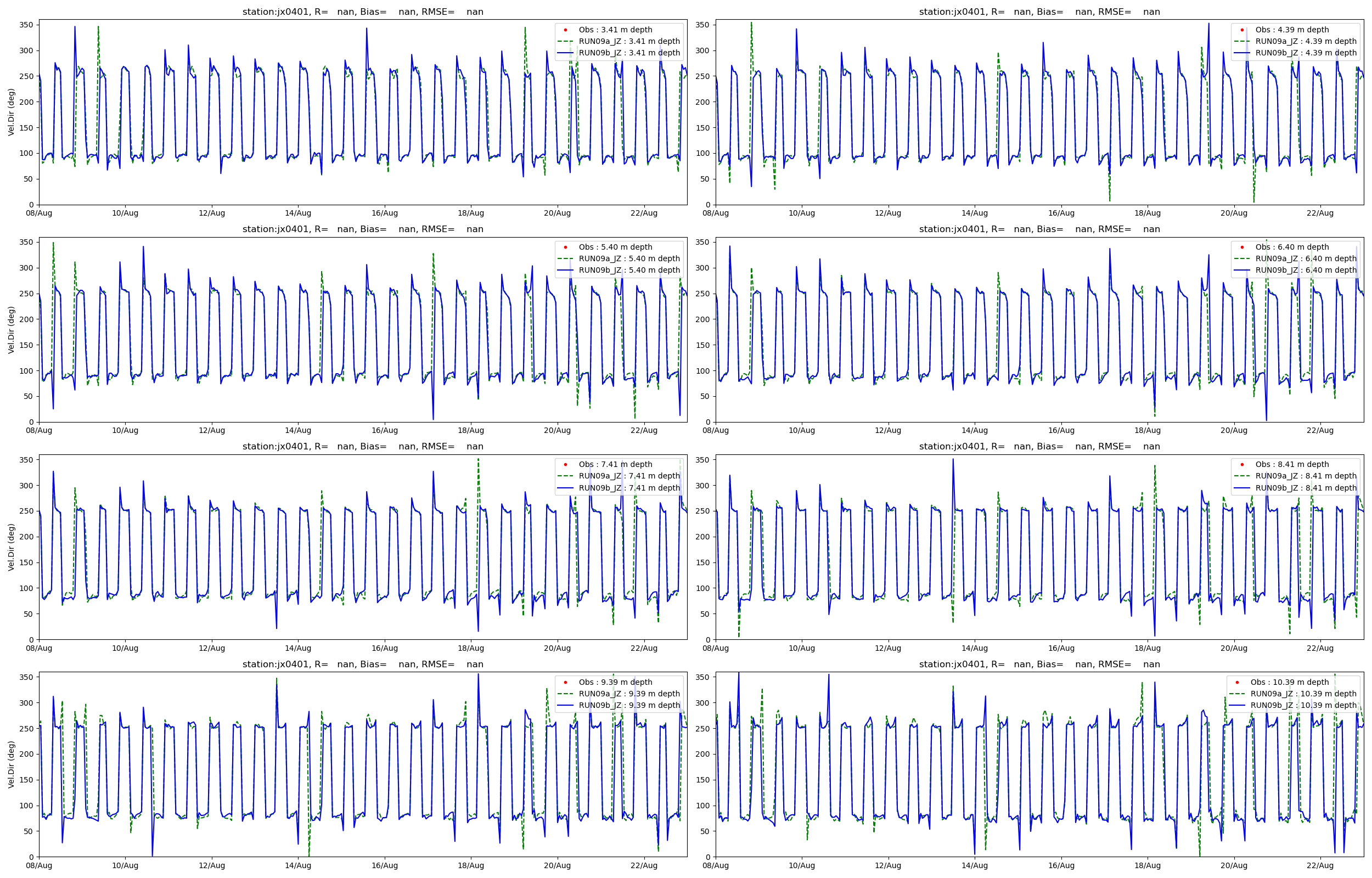Click Vel.Dir (deg) label of 9.39 m plot
The width and height of the screenshot is (1372, 878).
pos(12,764)
